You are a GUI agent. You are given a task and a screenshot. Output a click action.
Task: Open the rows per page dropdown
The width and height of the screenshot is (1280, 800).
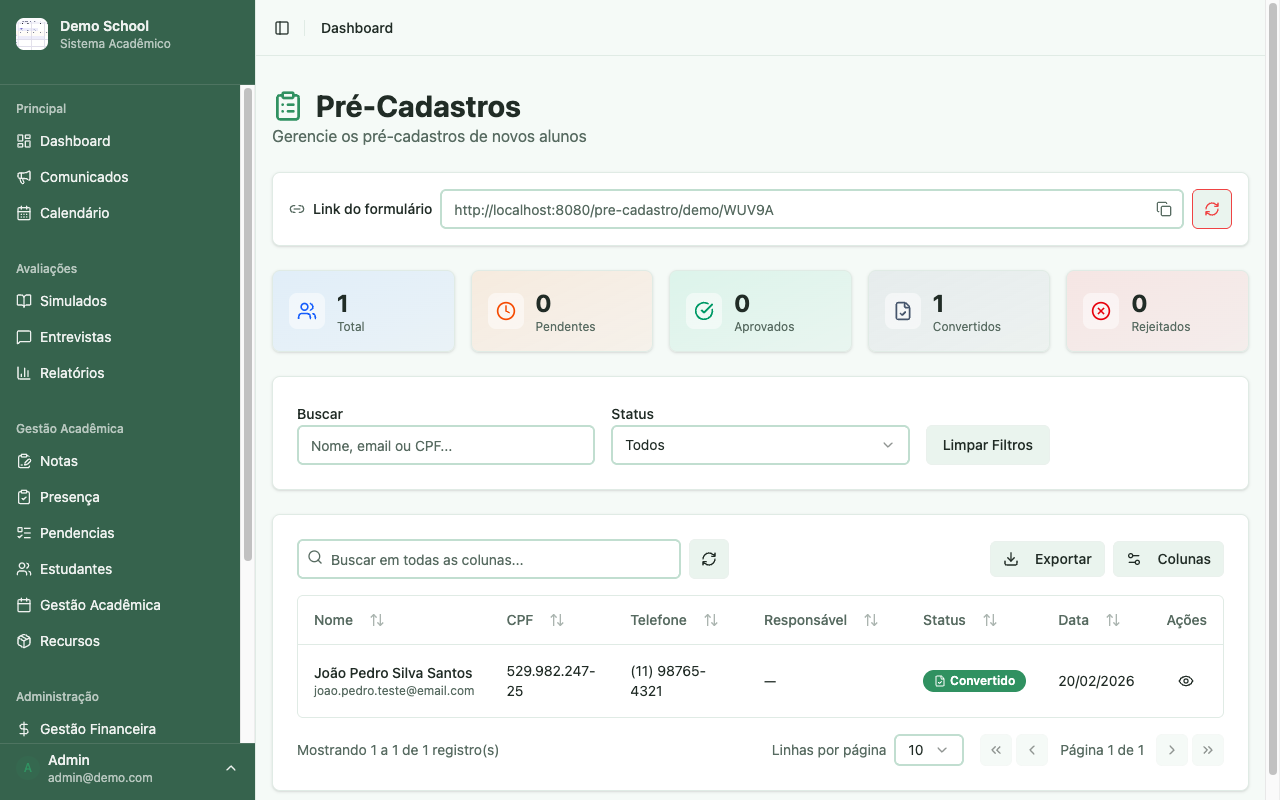point(929,750)
